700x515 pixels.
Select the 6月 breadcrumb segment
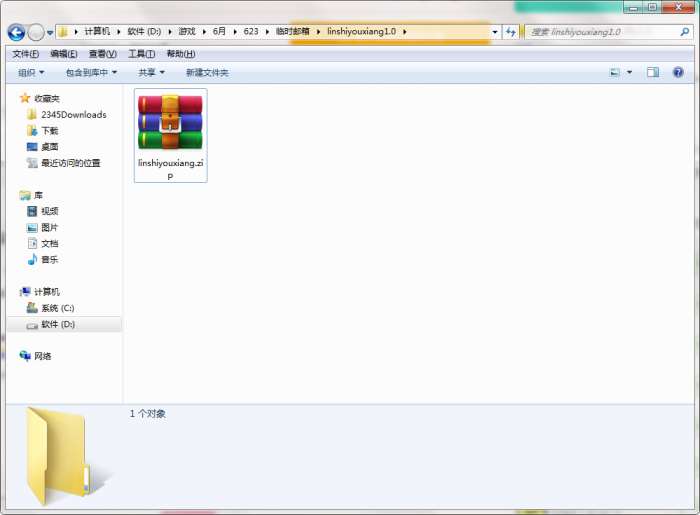pos(219,31)
